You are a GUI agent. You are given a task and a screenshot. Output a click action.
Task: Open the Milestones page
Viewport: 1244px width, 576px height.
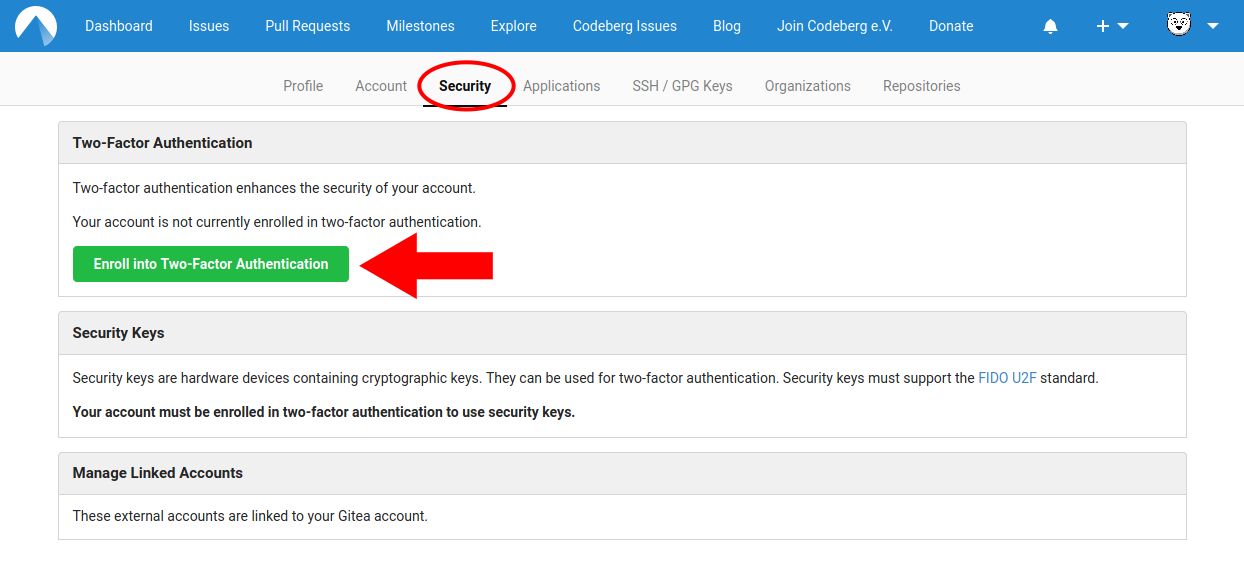(x=420, y=25)
